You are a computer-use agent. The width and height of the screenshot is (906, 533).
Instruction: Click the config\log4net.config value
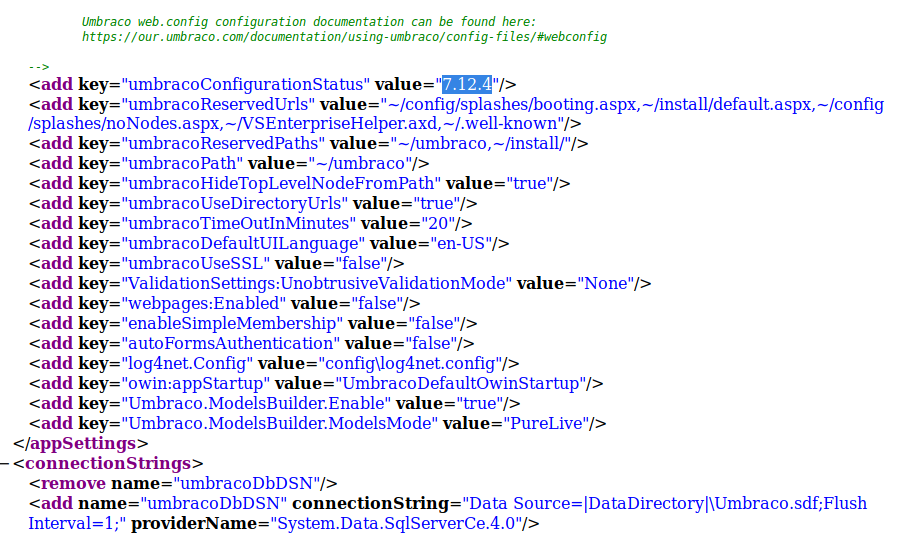(410, 364)
